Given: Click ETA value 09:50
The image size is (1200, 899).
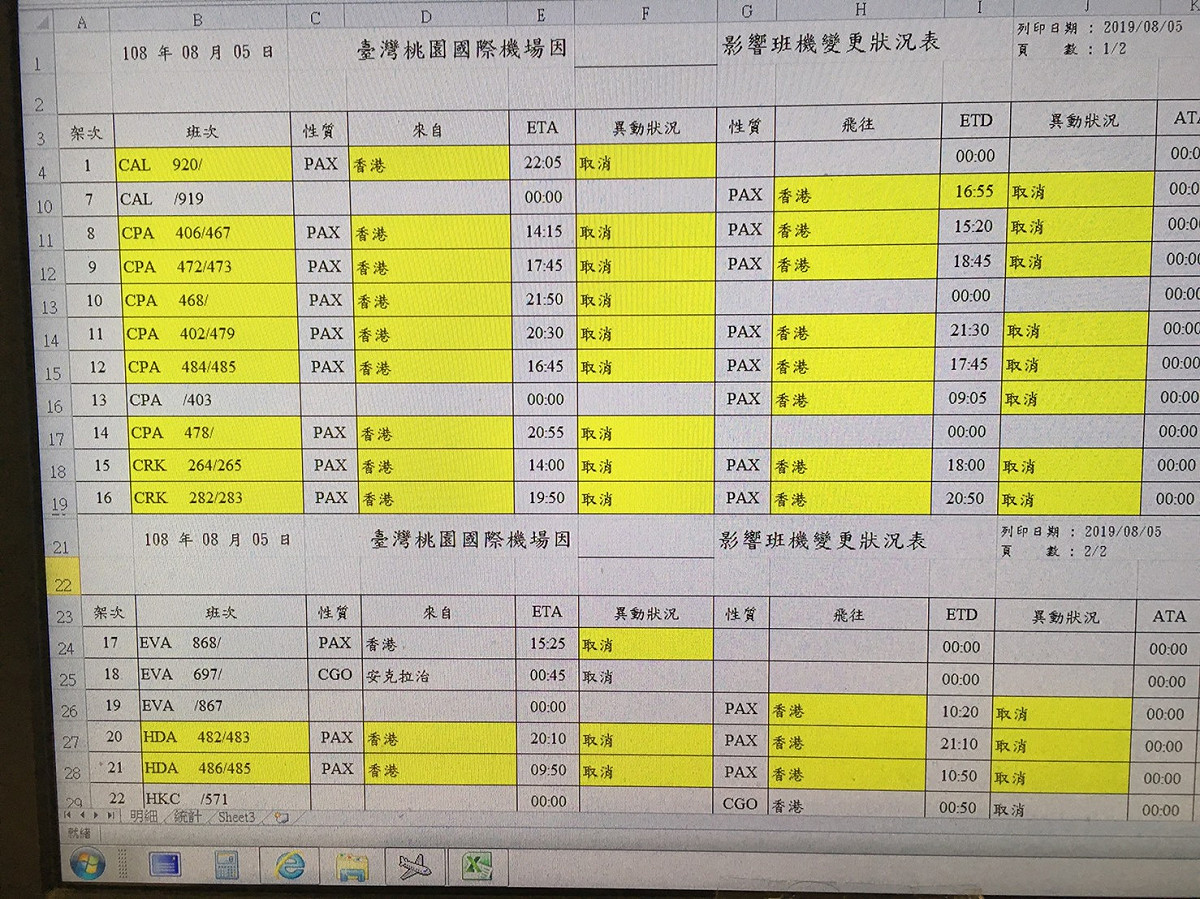Looking at the screenshot, I should 548,770.
